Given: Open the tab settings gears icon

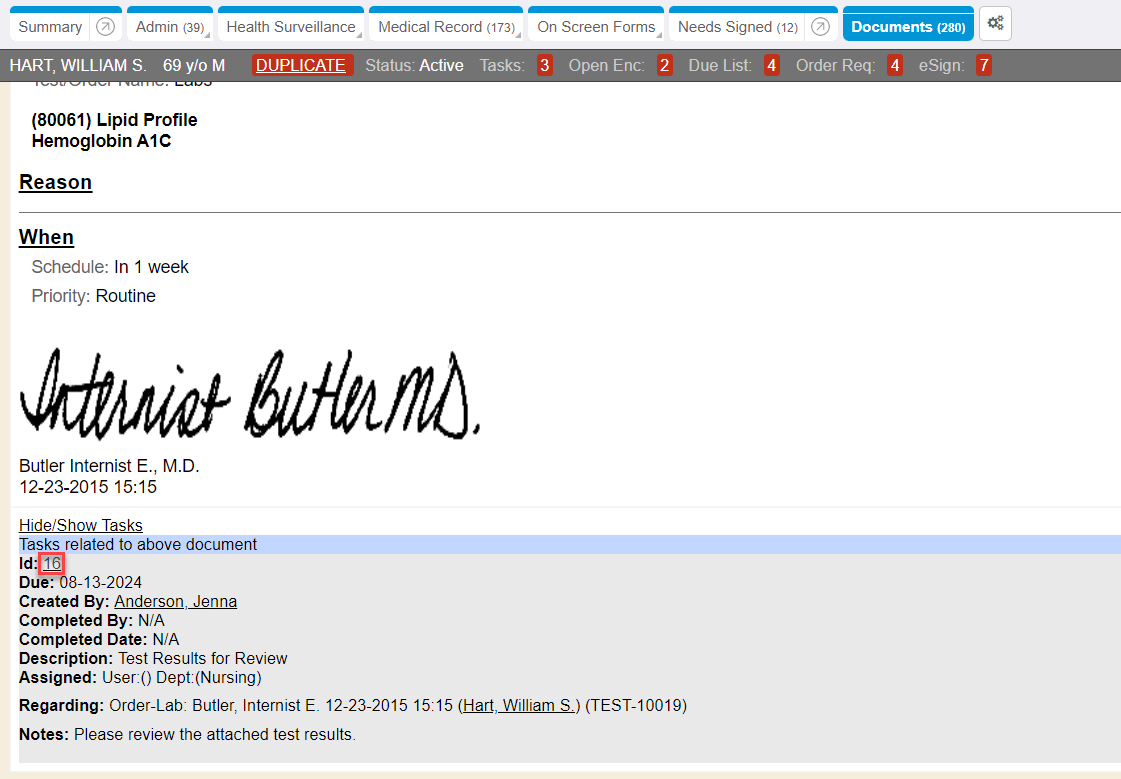Looking at the screenshot, I should [x=995, y=24].
